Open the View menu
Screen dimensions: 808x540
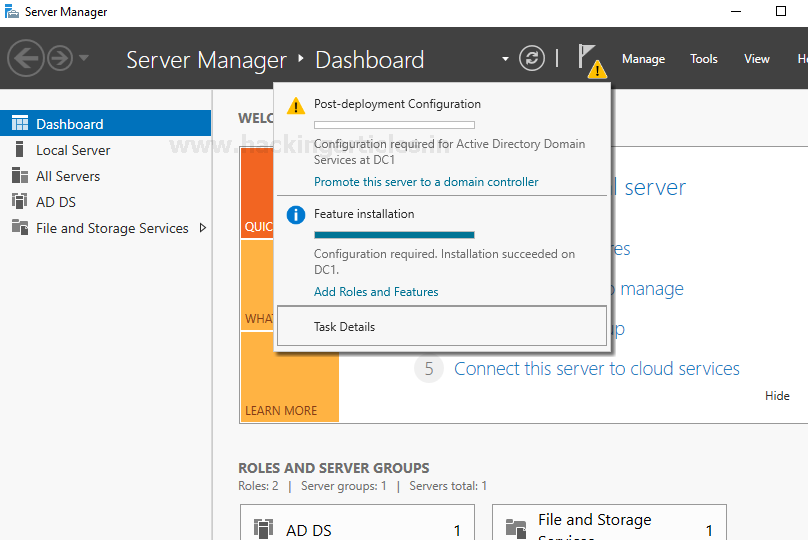pos(757,59)
